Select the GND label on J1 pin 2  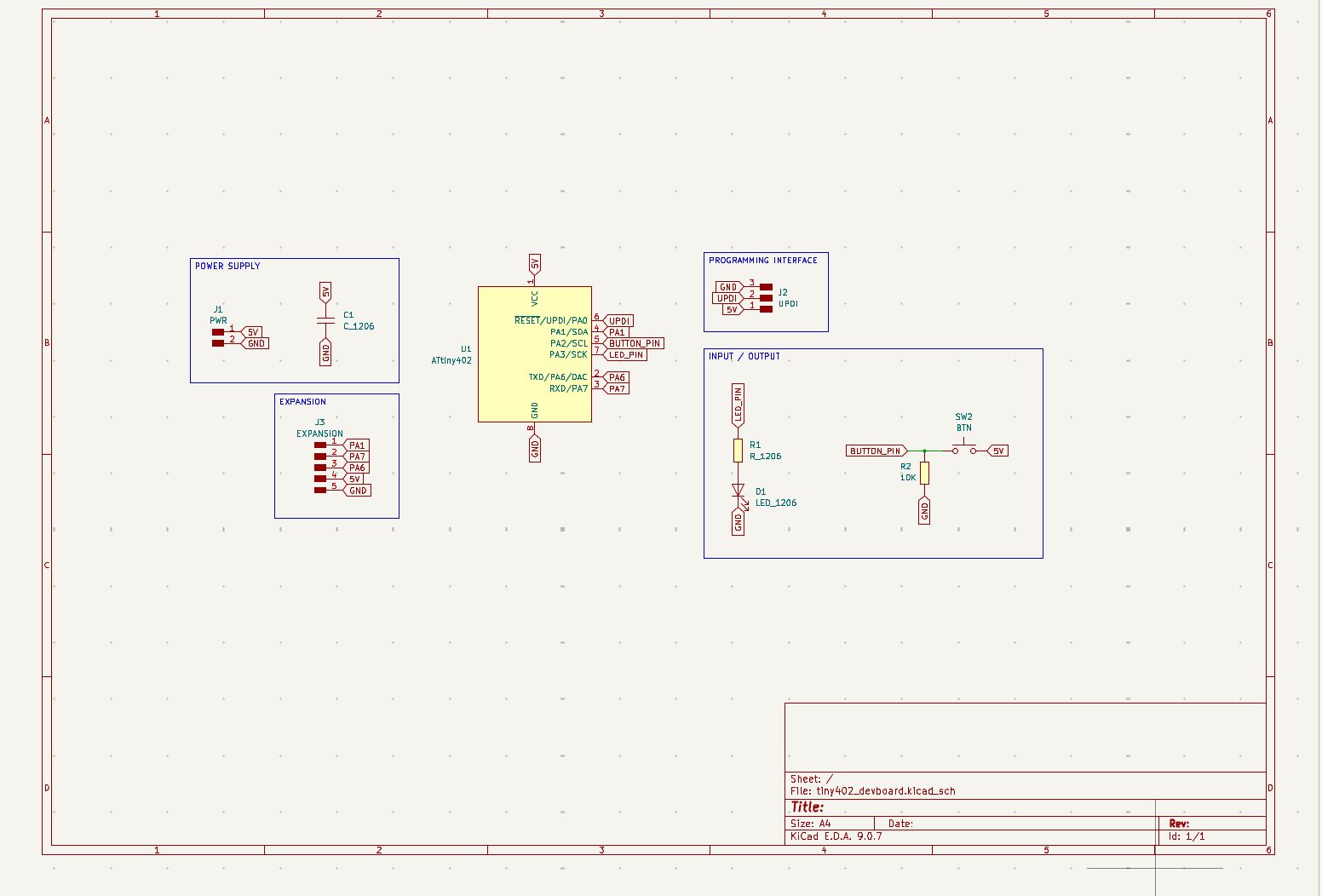tap(255, 343)
